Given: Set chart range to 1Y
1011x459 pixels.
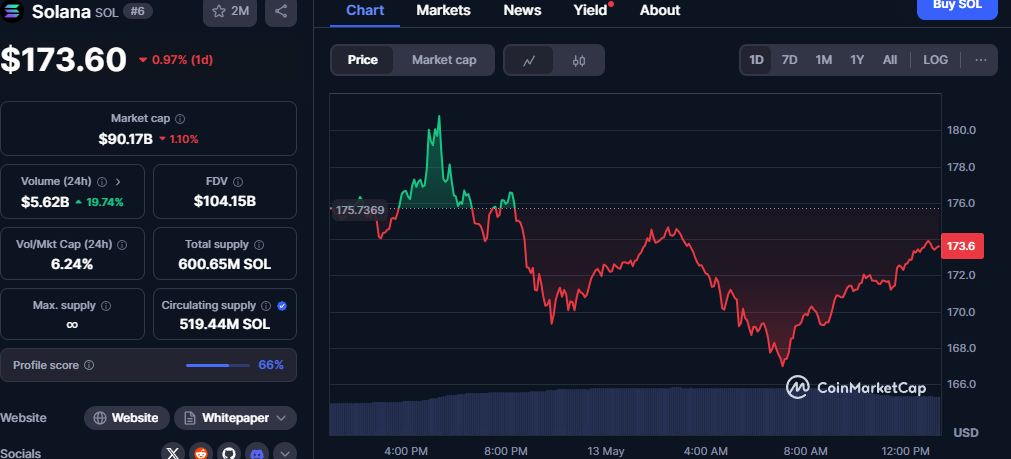Looking at the screenshot, I should (857, 60).
